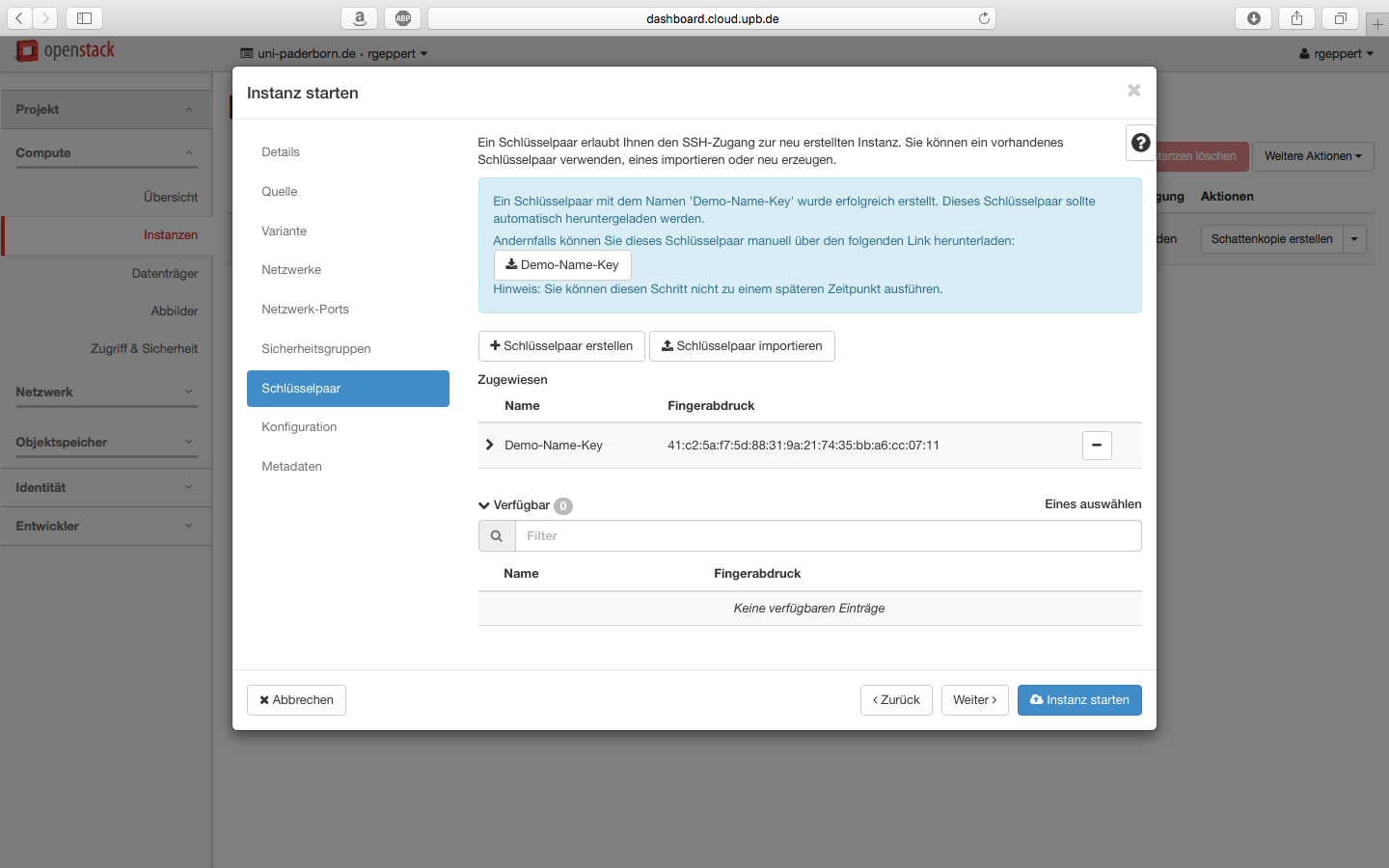Click the Abbrechen button
Viewport: 1389px width, 868px height.
pos(296,700)
